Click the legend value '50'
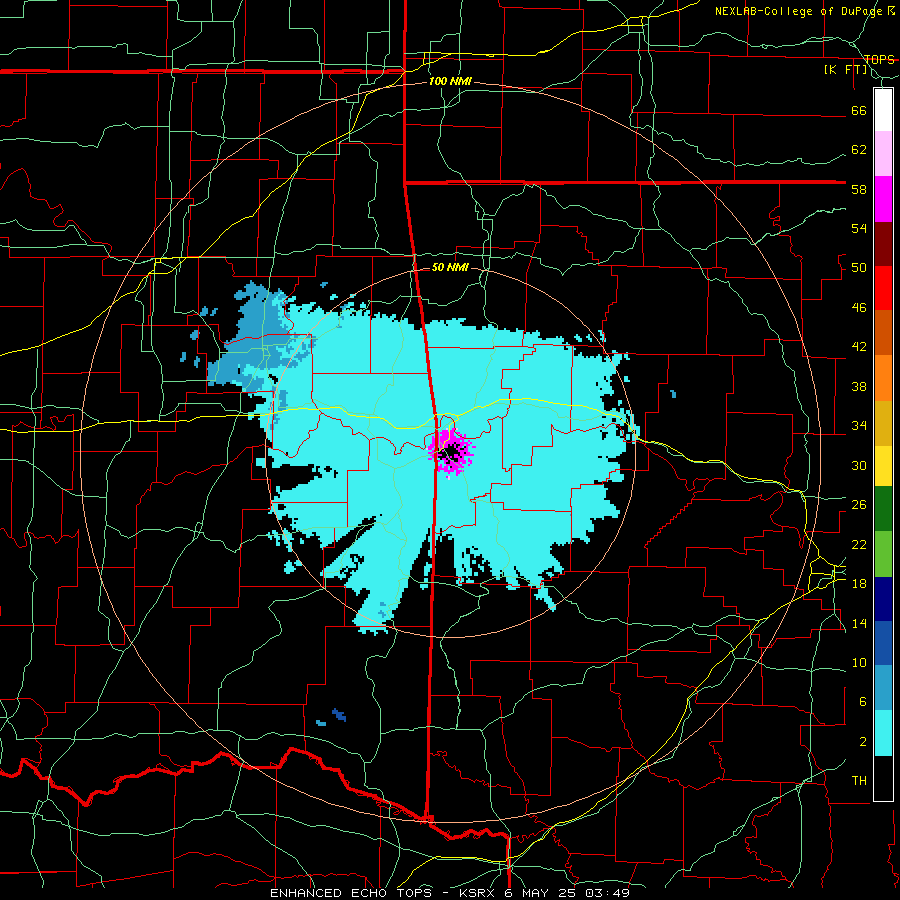The width and height of the screenshot is (900, 900). 859,268
